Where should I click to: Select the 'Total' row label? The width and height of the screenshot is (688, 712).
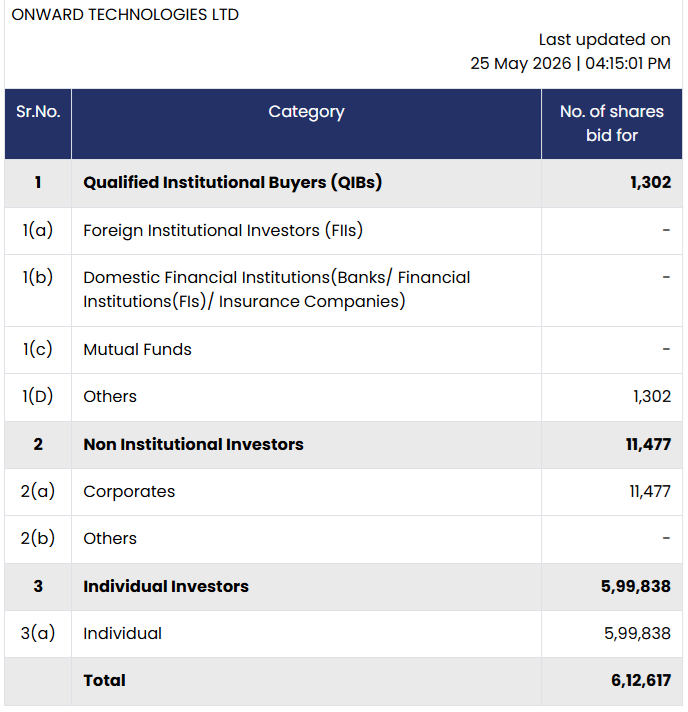[104, 680]
